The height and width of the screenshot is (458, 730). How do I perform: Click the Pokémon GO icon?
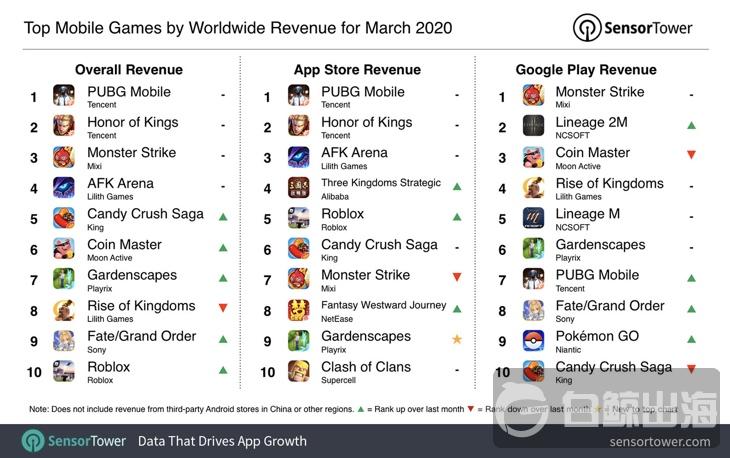[x=533, y=340]
